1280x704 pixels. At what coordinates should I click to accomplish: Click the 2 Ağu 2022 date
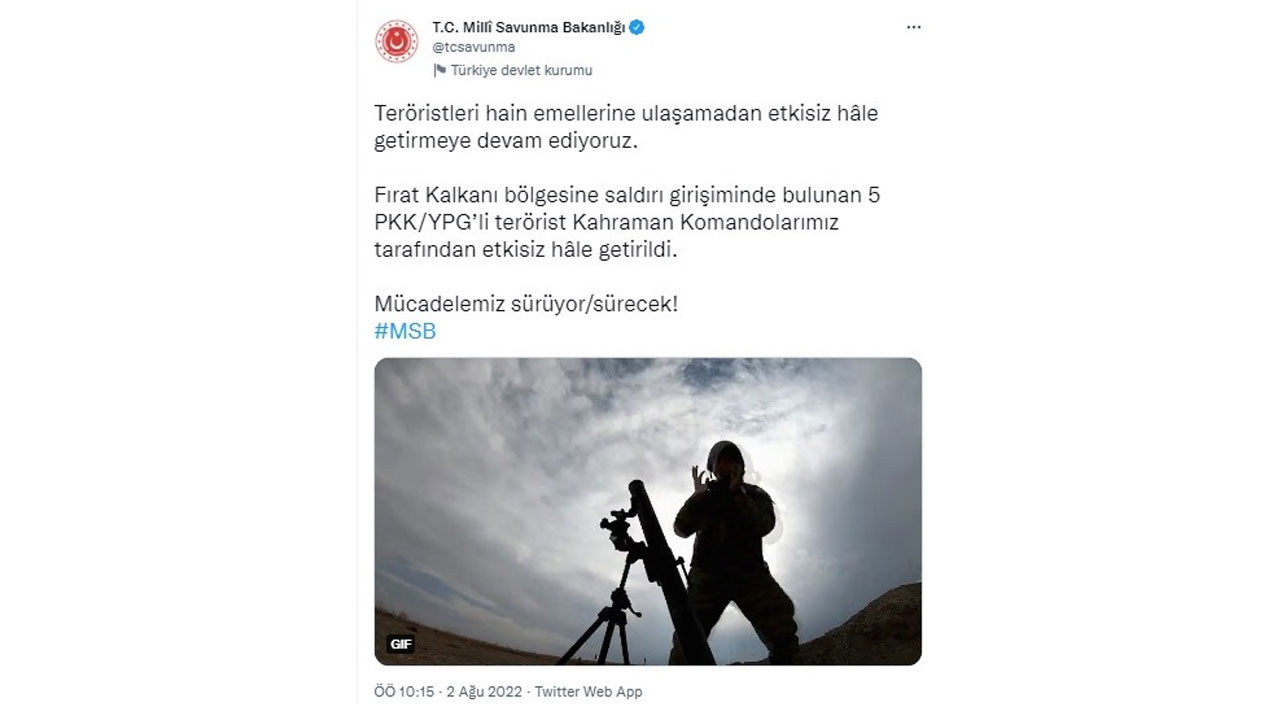tap(485, 692)
